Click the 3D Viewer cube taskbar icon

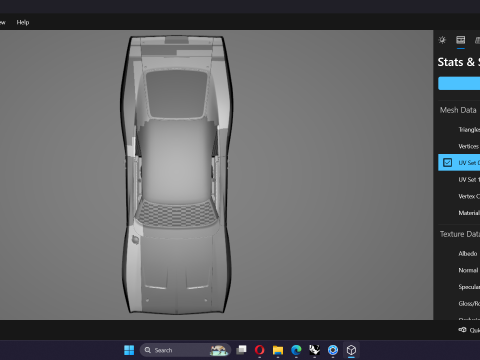(x=351, y=350)
